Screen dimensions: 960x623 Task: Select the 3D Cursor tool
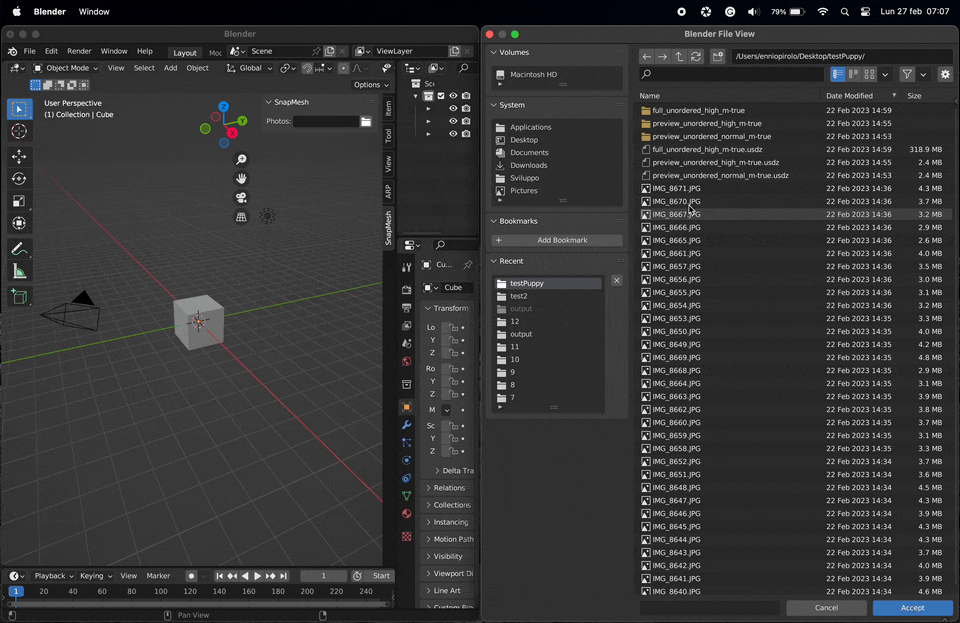point(19,131)
